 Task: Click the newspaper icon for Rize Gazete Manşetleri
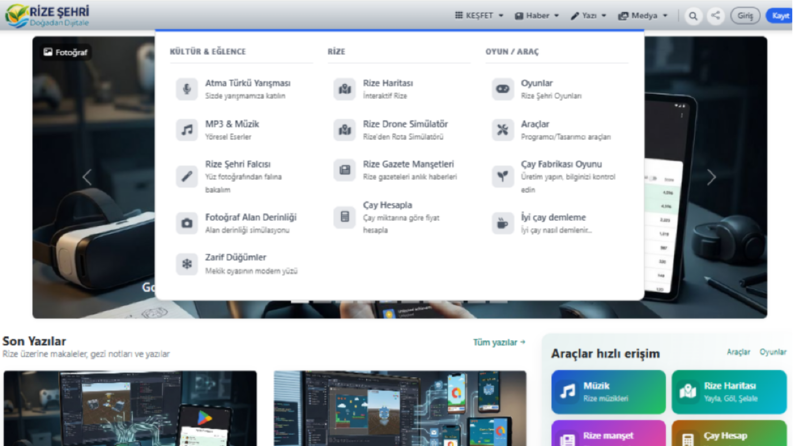click(344, 170)
